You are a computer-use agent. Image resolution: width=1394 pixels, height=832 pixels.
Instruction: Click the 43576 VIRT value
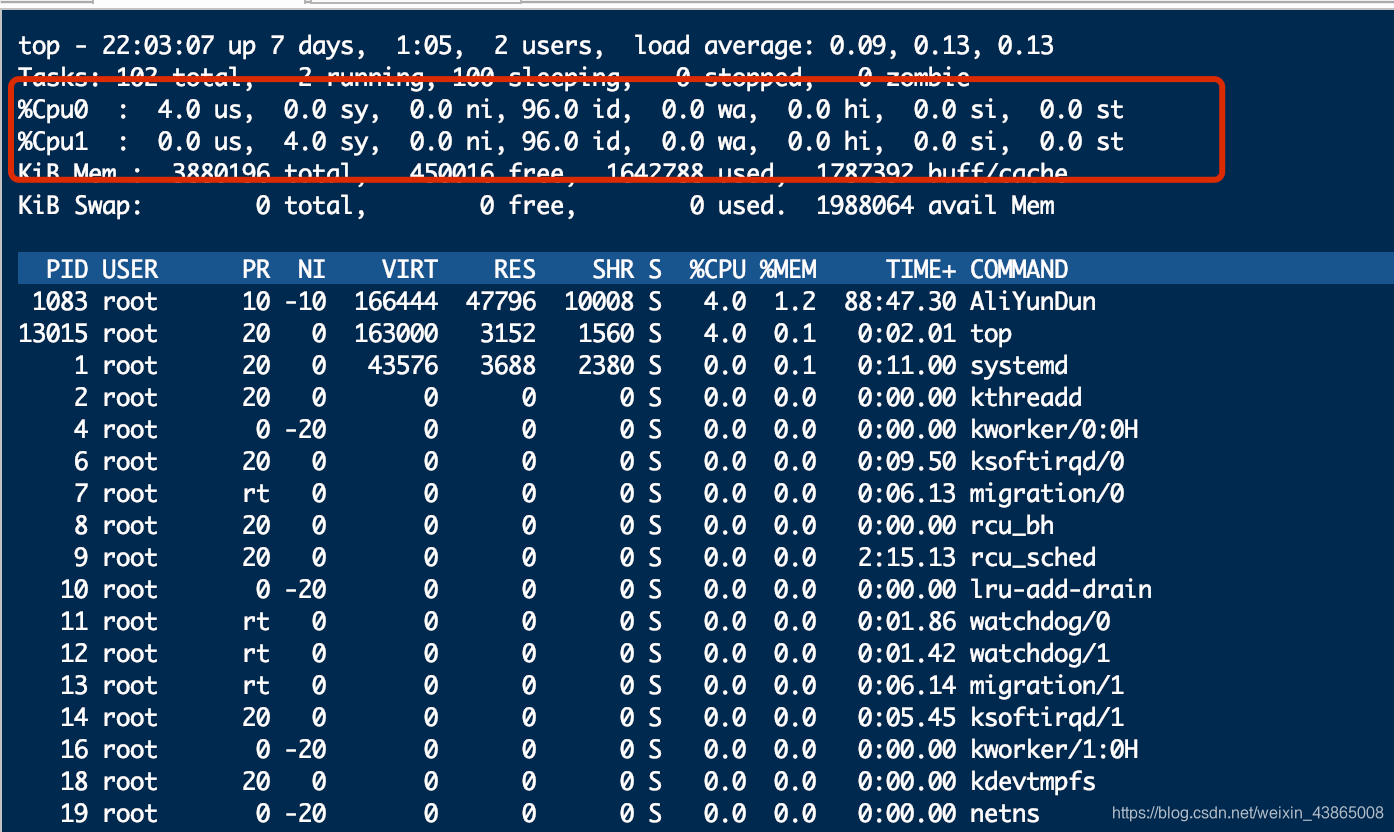tap(403, 365)
